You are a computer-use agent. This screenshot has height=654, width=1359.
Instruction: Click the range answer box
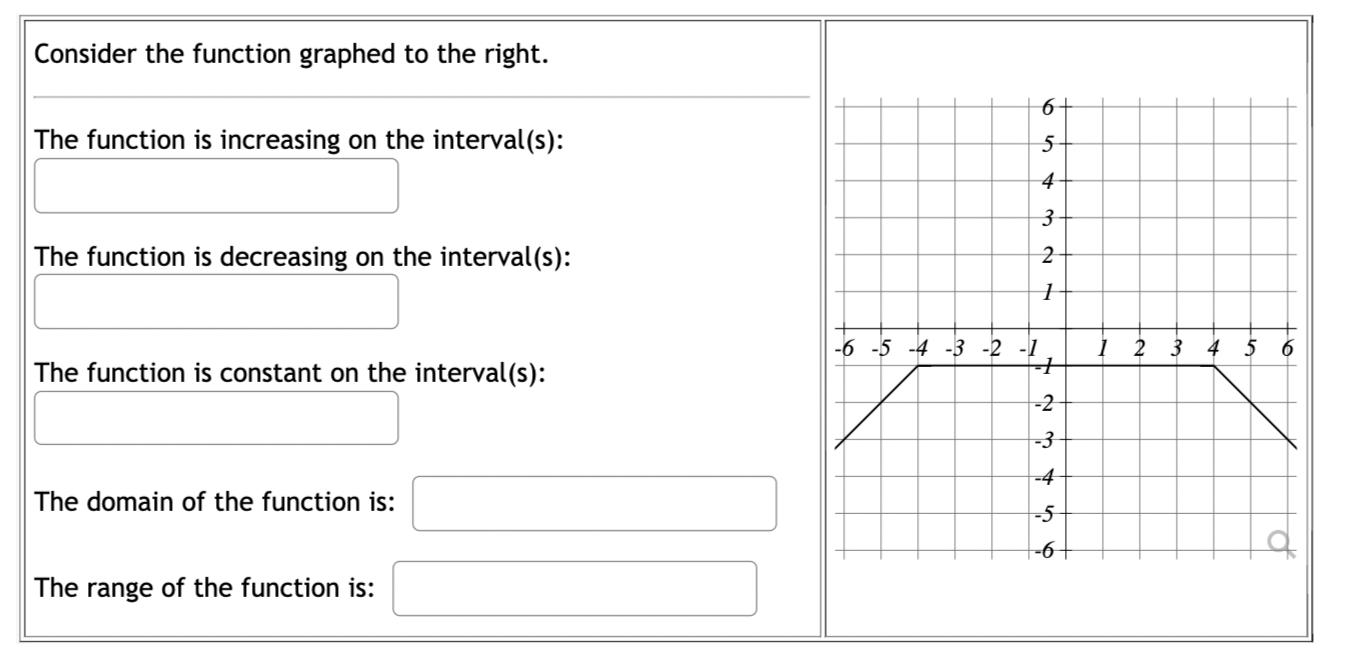pyautogui.click(x=575, y=588)
